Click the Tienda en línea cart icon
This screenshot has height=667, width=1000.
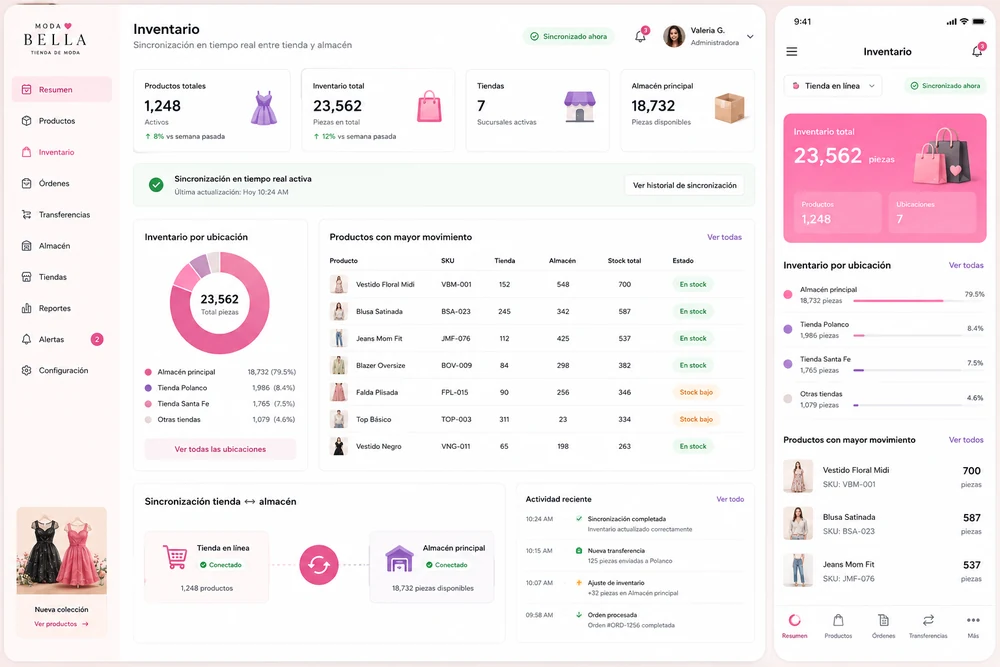(x=175, y=557)
